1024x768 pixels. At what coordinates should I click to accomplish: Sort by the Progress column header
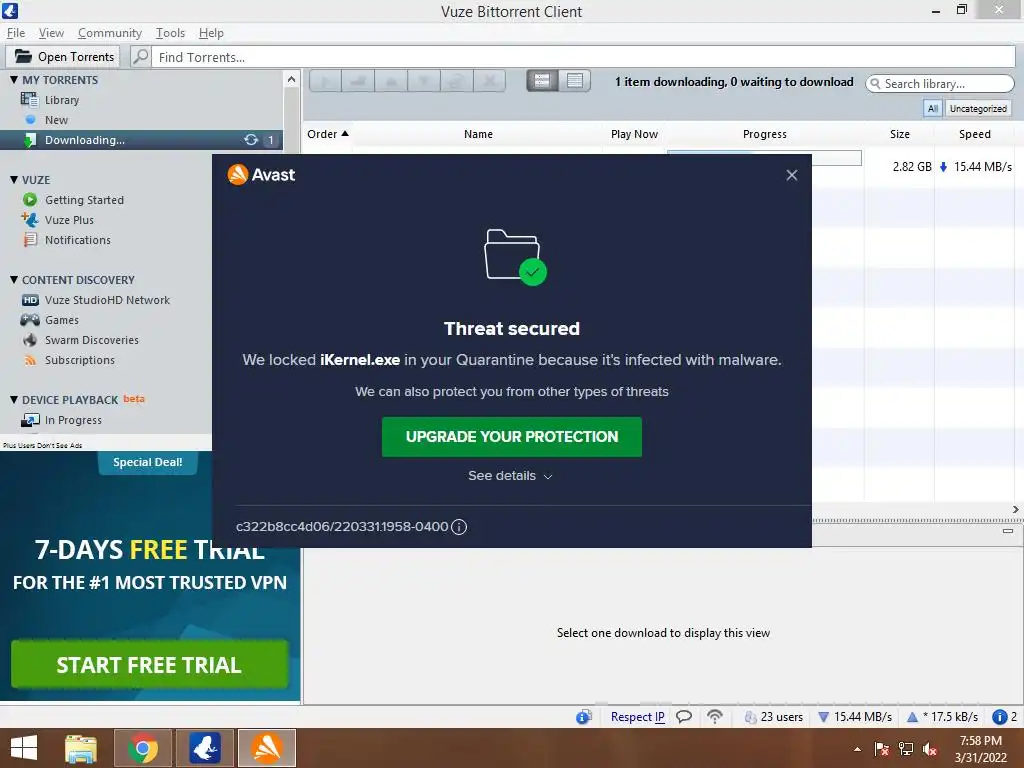click(765, 134)
